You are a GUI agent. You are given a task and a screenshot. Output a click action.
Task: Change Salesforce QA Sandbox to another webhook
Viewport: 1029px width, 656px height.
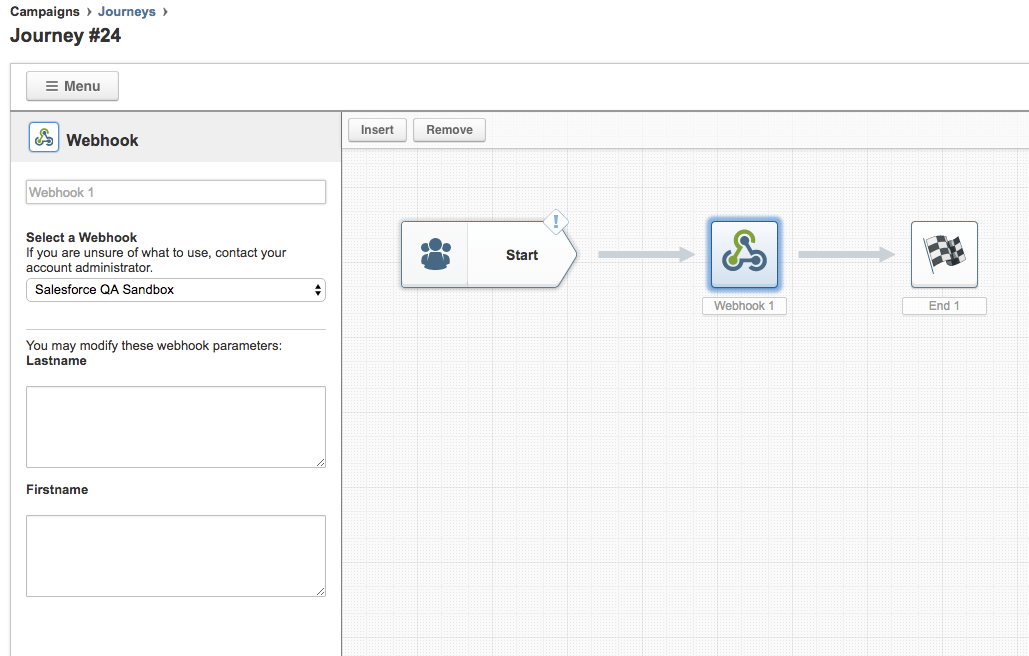pyautogui.click(x=175, y=289)
